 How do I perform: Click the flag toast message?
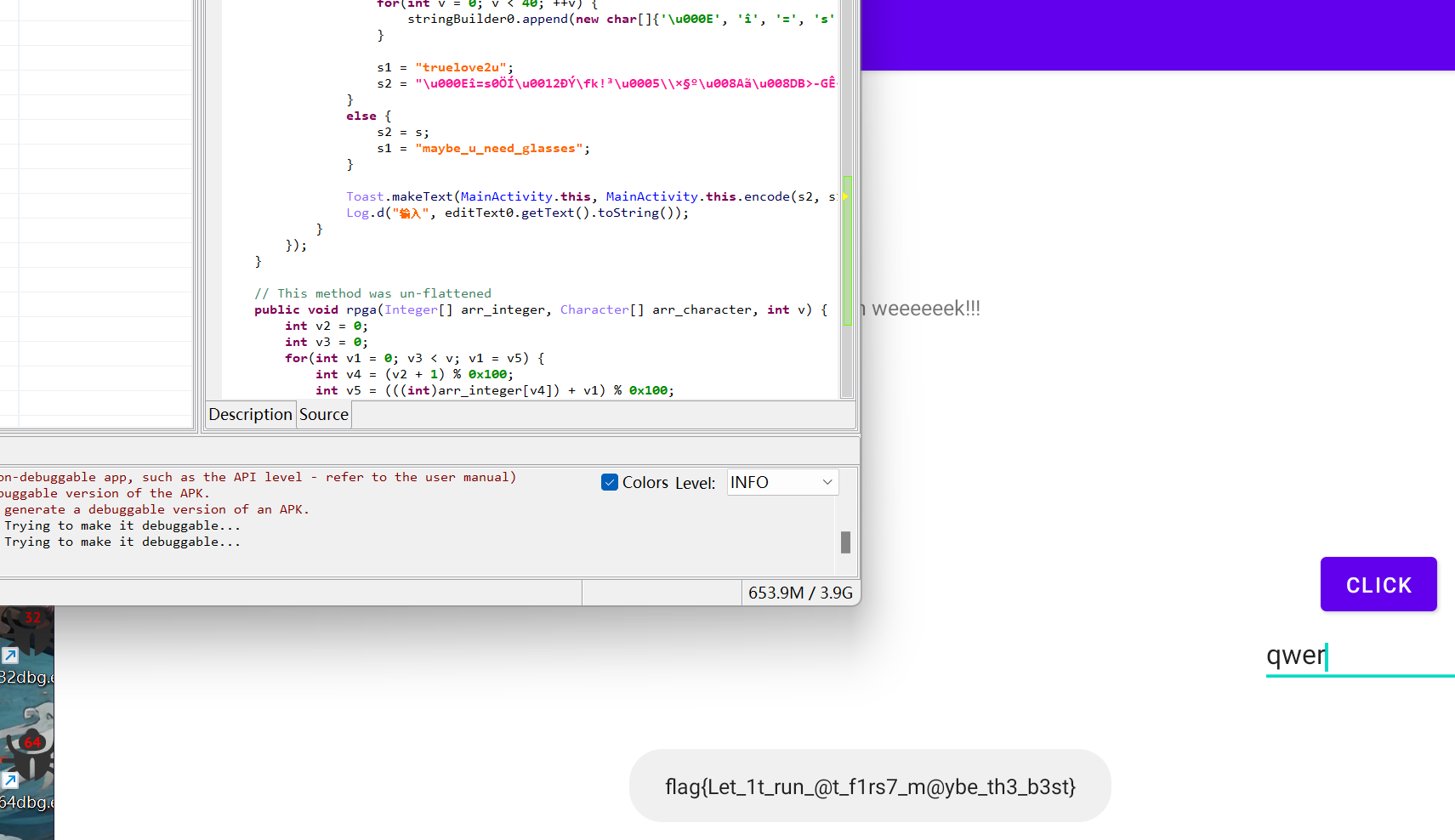[869, 786]
